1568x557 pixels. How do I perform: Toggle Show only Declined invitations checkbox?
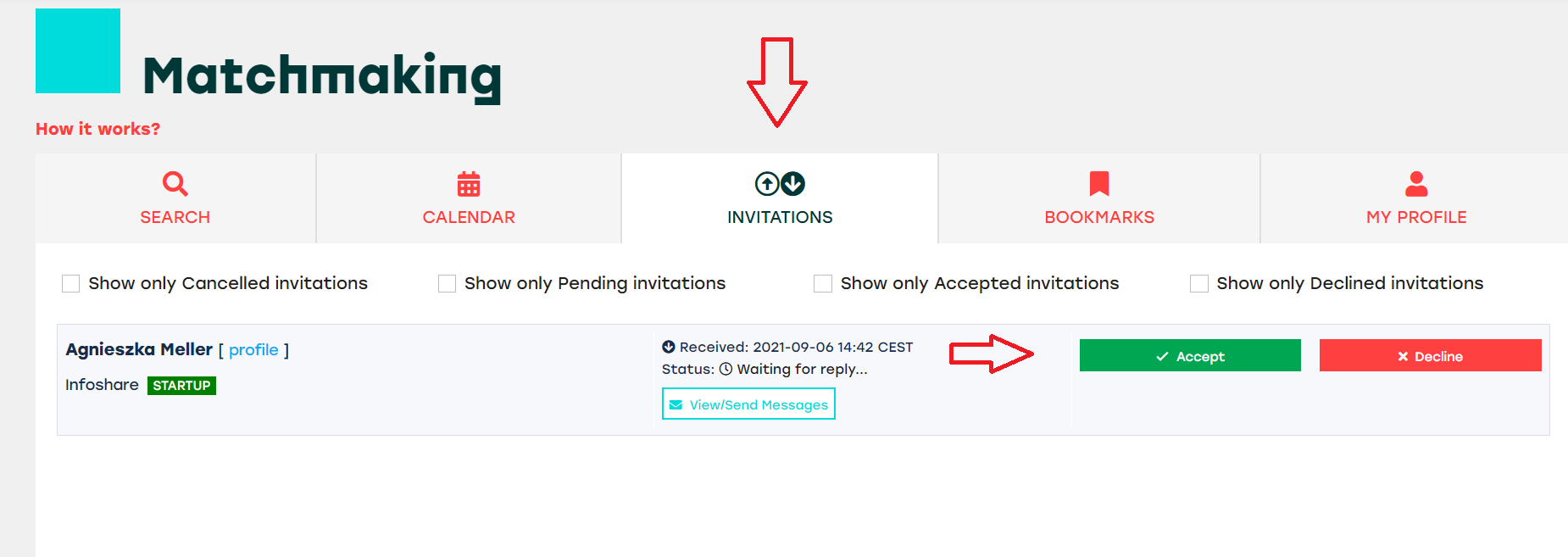tap(1198, 283)
